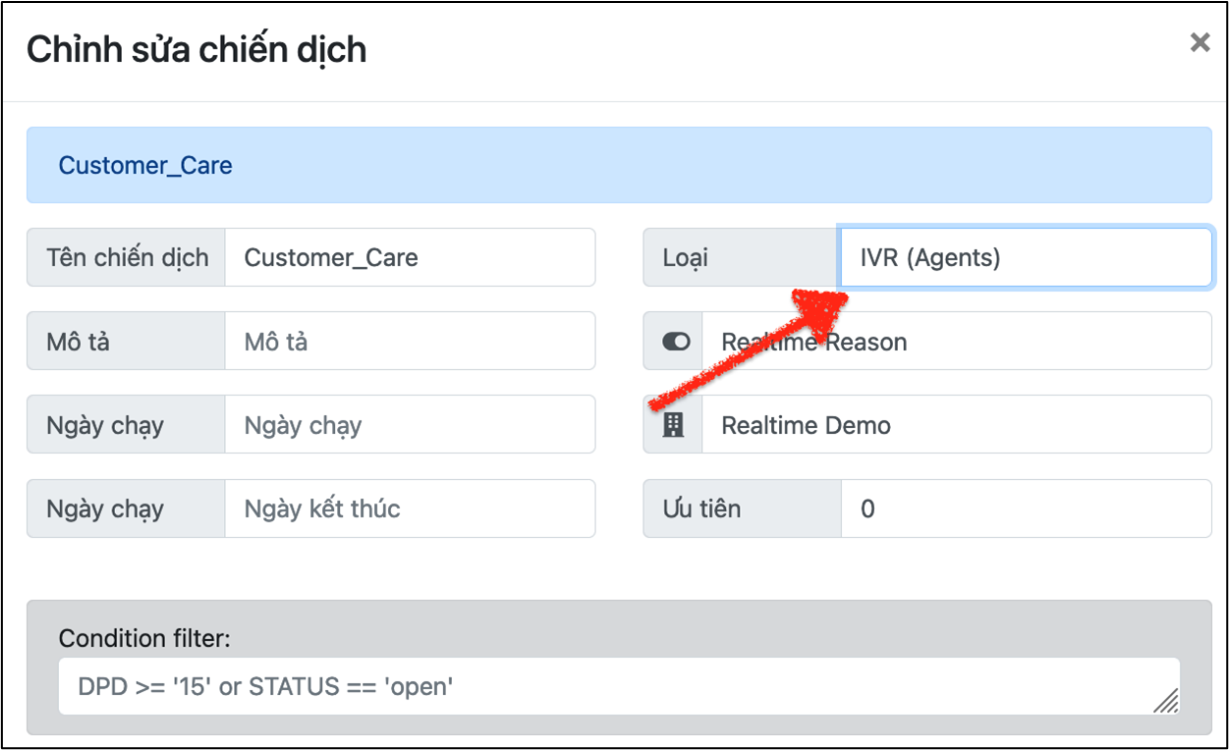Click the building icon beside Realtime Demo

pyautogui.click(x=674, y=425)
